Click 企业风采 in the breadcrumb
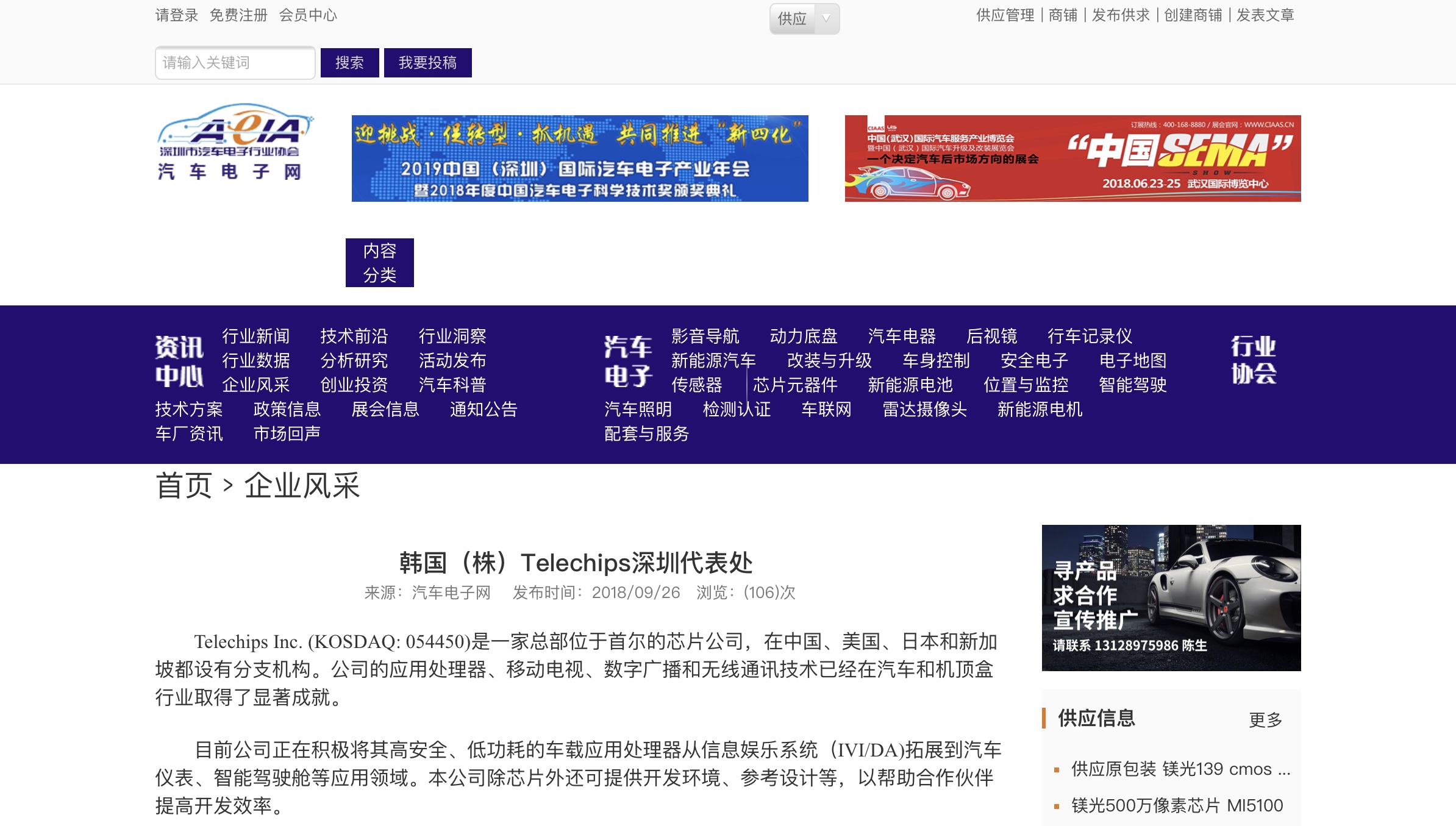Screen dimensions: 1456x826 (x=302, y=486)
